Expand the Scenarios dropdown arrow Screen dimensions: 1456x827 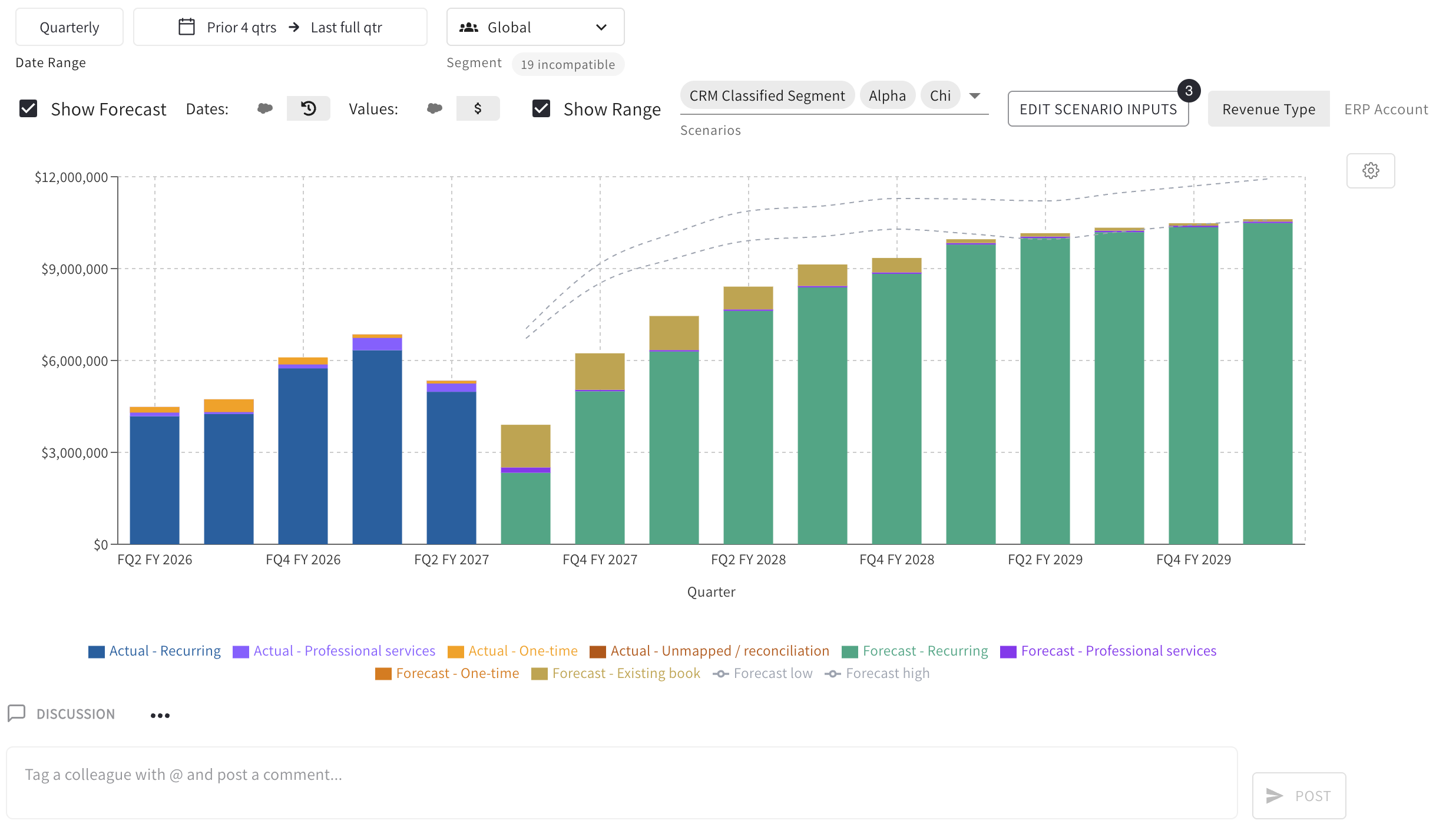(975, 96)
